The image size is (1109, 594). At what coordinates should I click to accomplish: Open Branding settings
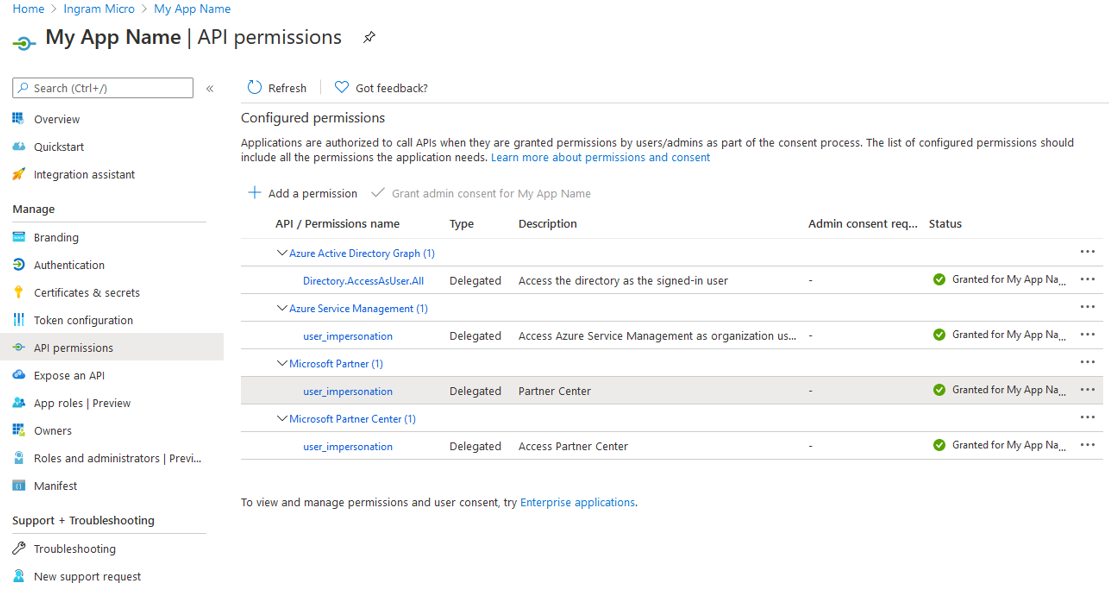pyautogui.click(x=62, y=237)
